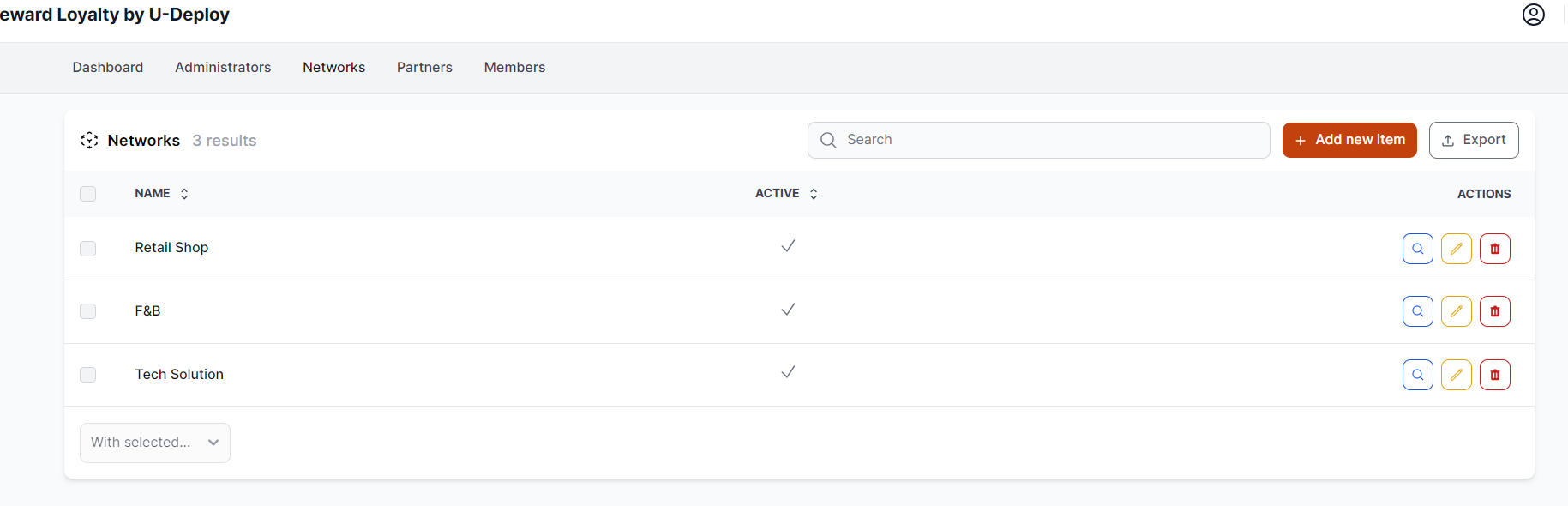Delete the Retail Shop network

(x=1494, y=249)
